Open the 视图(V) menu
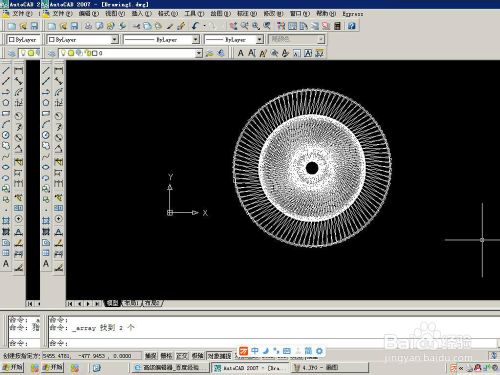Screen dimensions: 500x375 pos(115,14)
